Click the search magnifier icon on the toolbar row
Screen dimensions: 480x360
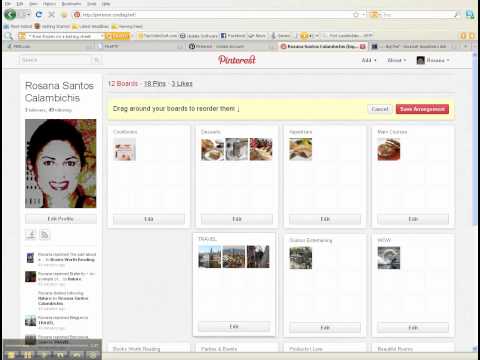9,36
